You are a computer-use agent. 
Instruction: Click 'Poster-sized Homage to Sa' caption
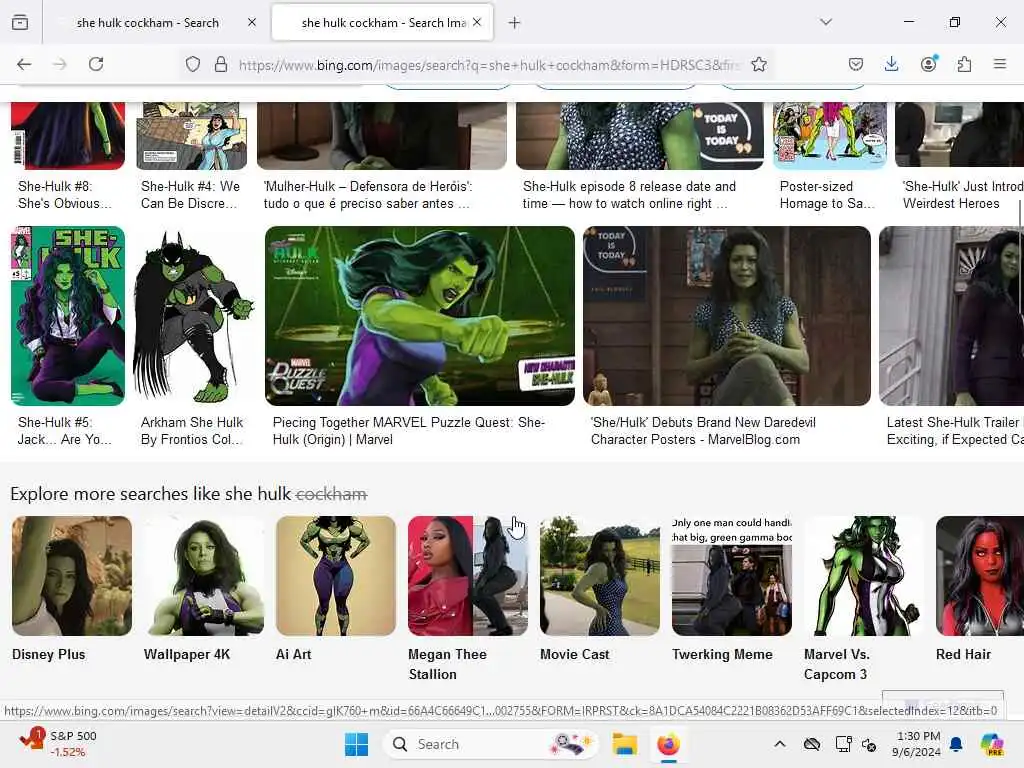pos(827,195)
